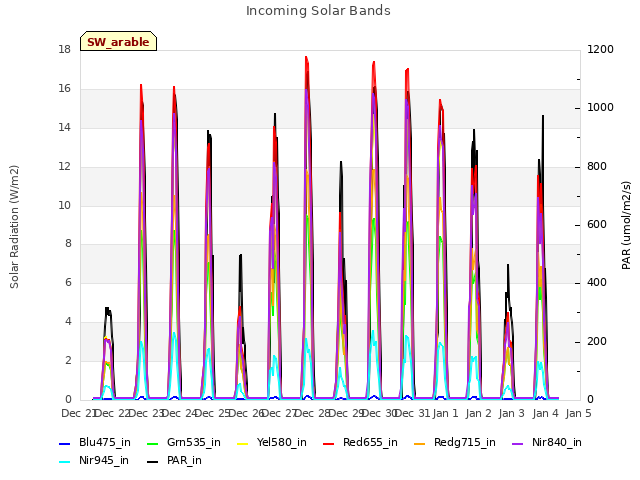Click the Redg715_in legend label

tap(464, 442)
